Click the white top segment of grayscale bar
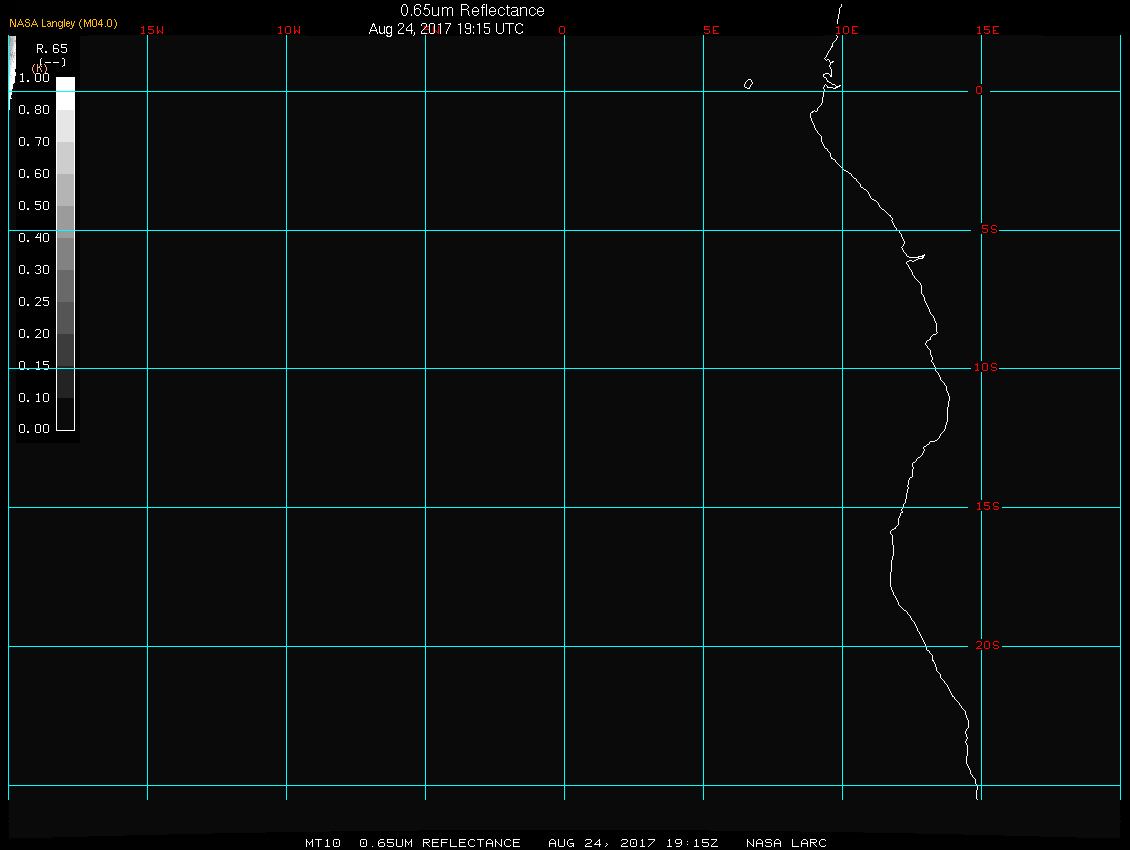This screenshot has height=850, width=1130. [x=66, y=94]
